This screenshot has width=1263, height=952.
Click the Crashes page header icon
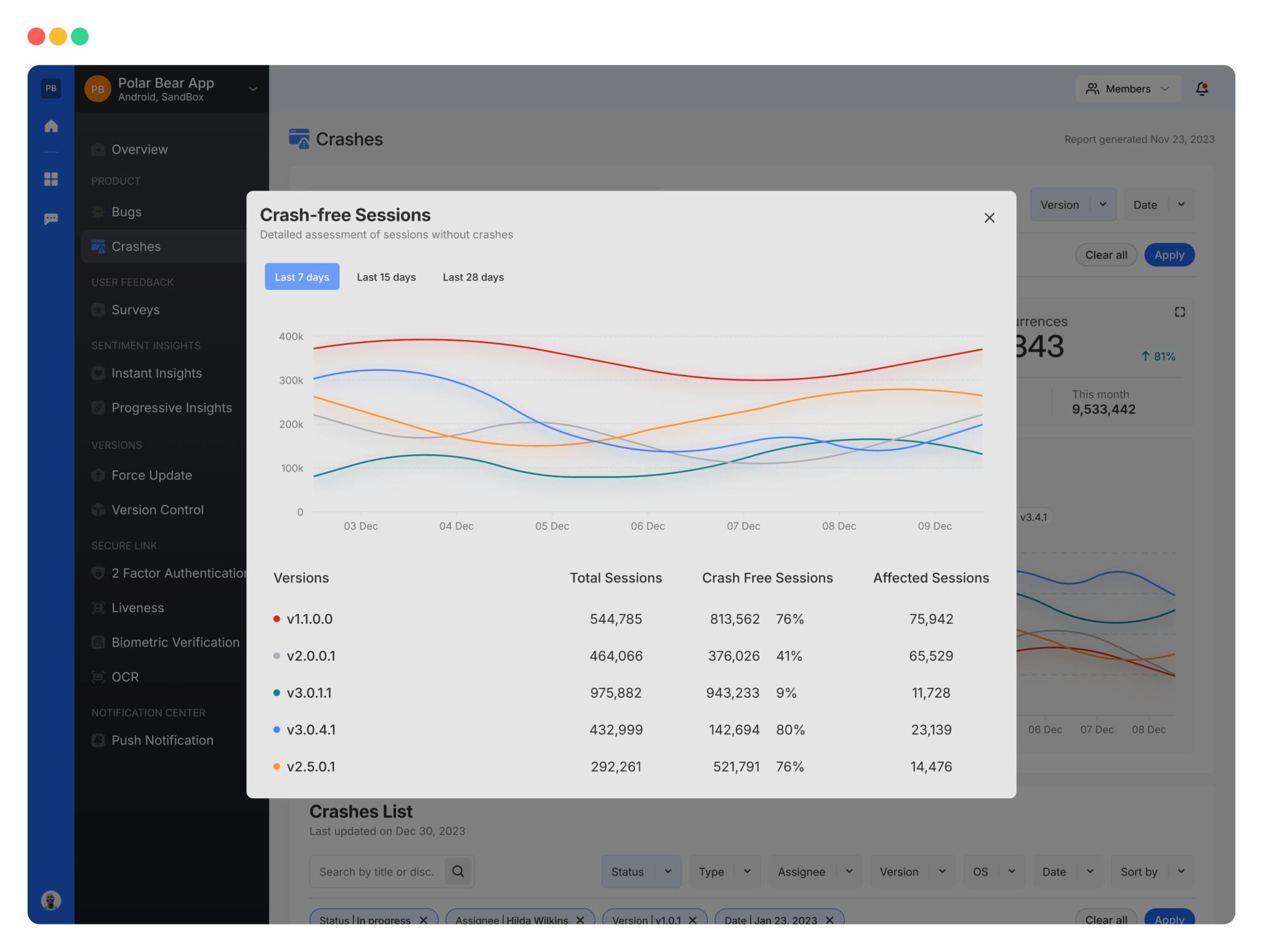pos(299,139)
